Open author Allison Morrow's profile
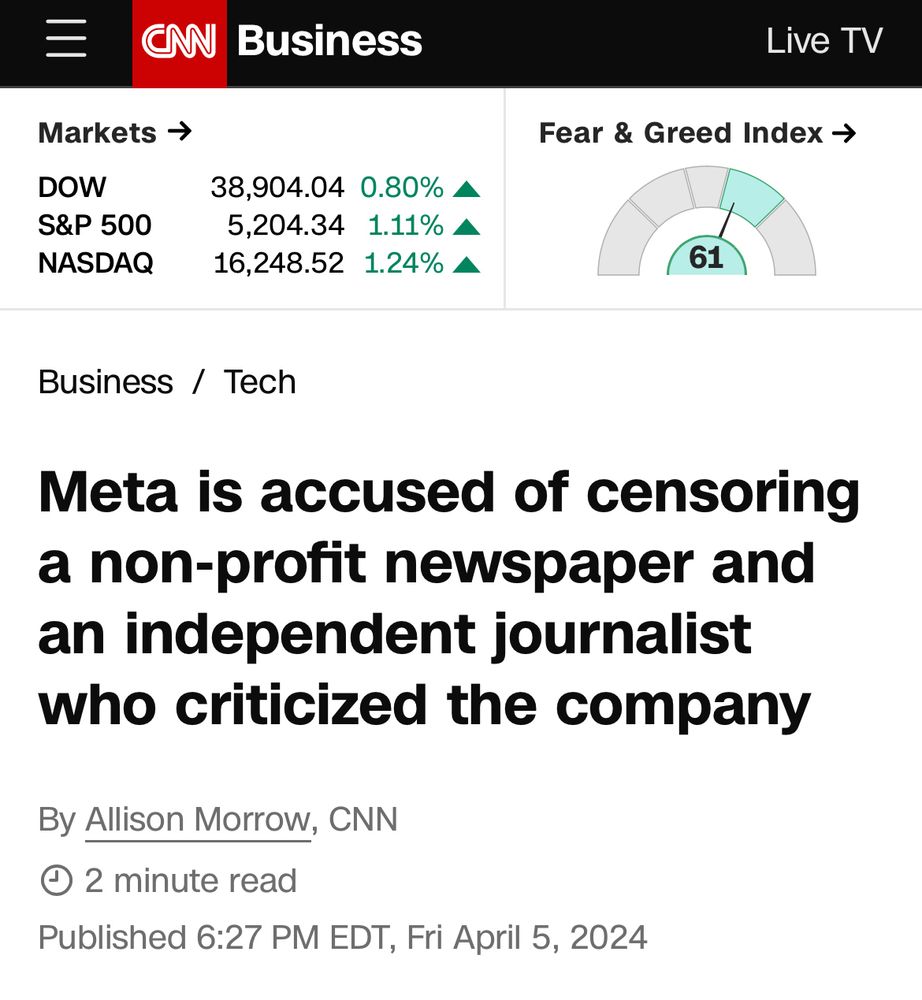The height and width of the screenshot is (1000, 922). tap(197, 820)
